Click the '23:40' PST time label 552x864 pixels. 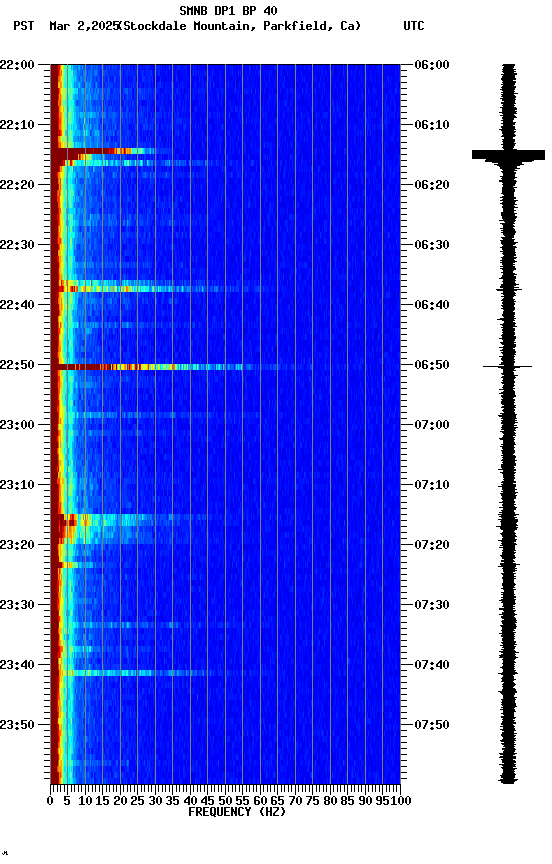(x=17, y=666)
